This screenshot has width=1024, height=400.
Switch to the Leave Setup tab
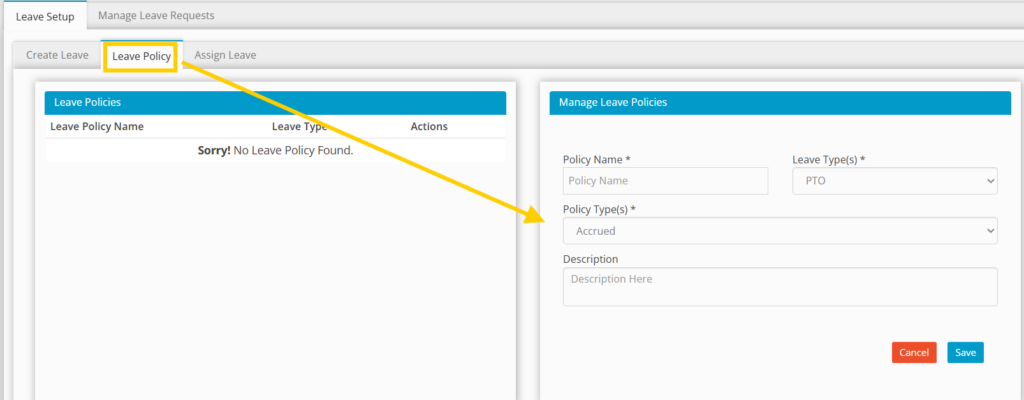click(44, 16)
